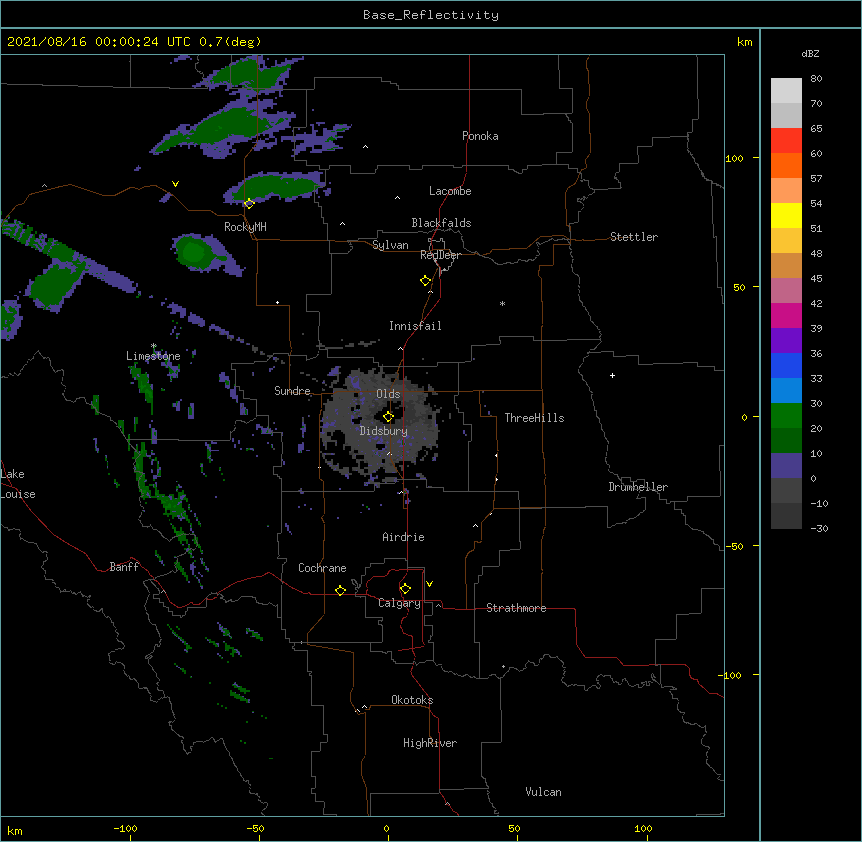This screenshot has width=862, height=842.
Task: Click the magenta swatch in dBZ legend
Action: tap(786, 315)
